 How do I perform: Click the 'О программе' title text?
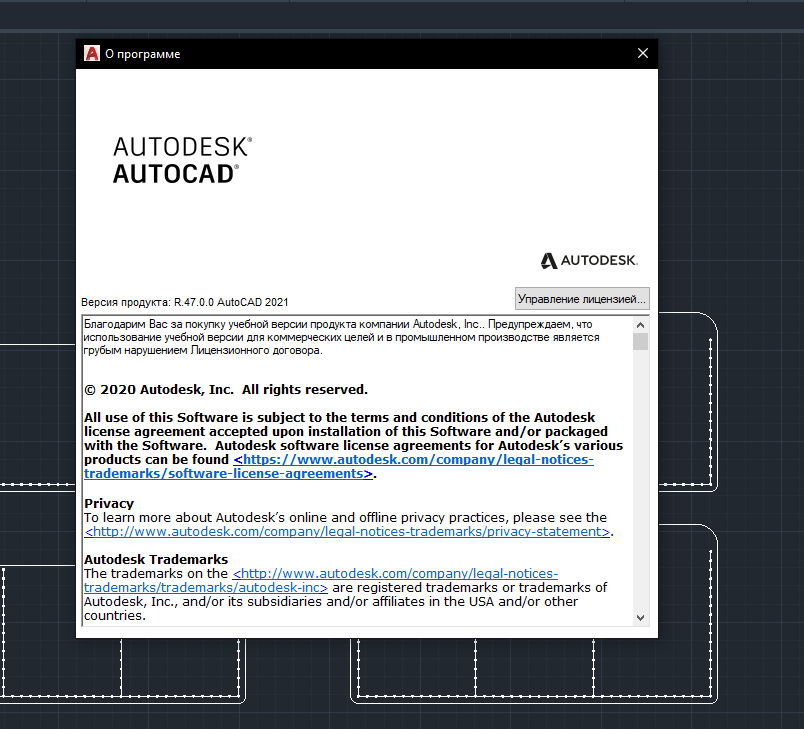click(x=143, y=54)
